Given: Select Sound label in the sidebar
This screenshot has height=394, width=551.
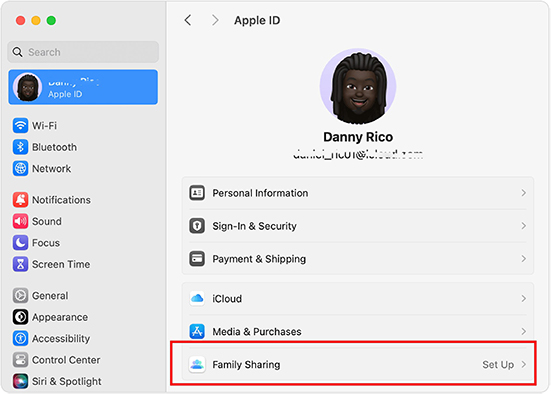Looking at the screenshot, I should pyautogui.click(x=47, y=221).
